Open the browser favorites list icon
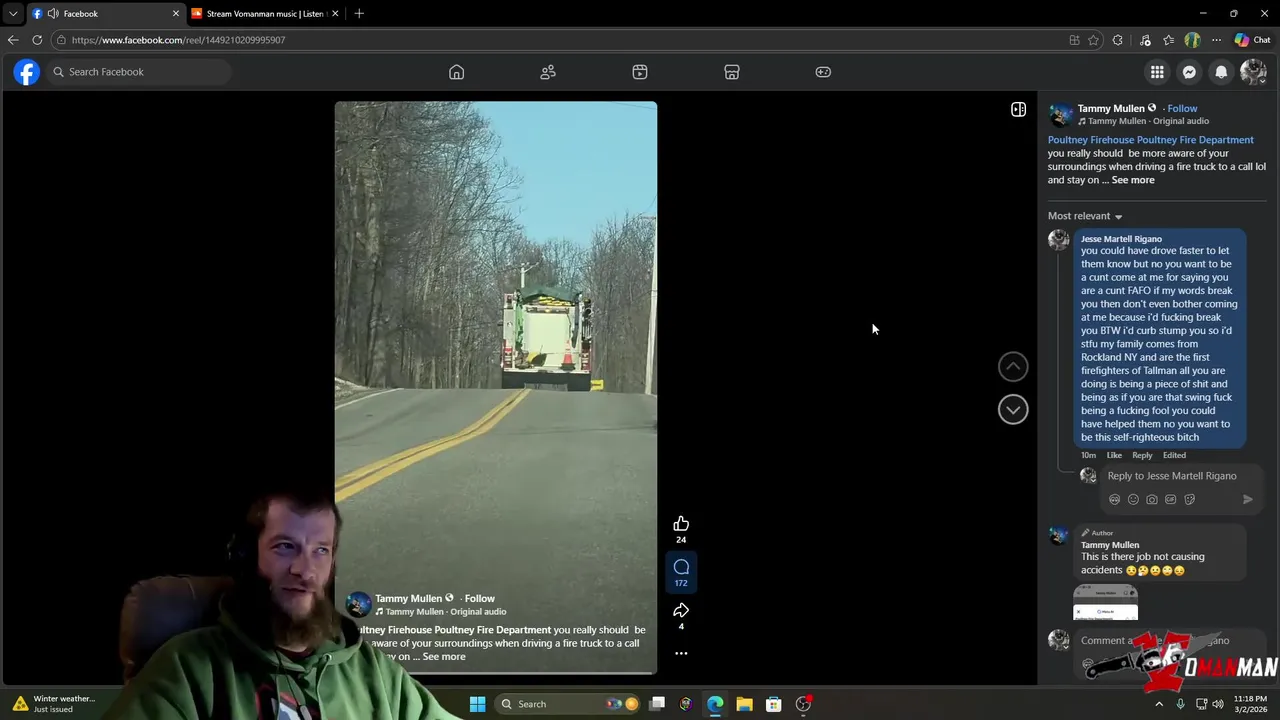Screen dimensions: 1280x720 tap(1168, 40)
